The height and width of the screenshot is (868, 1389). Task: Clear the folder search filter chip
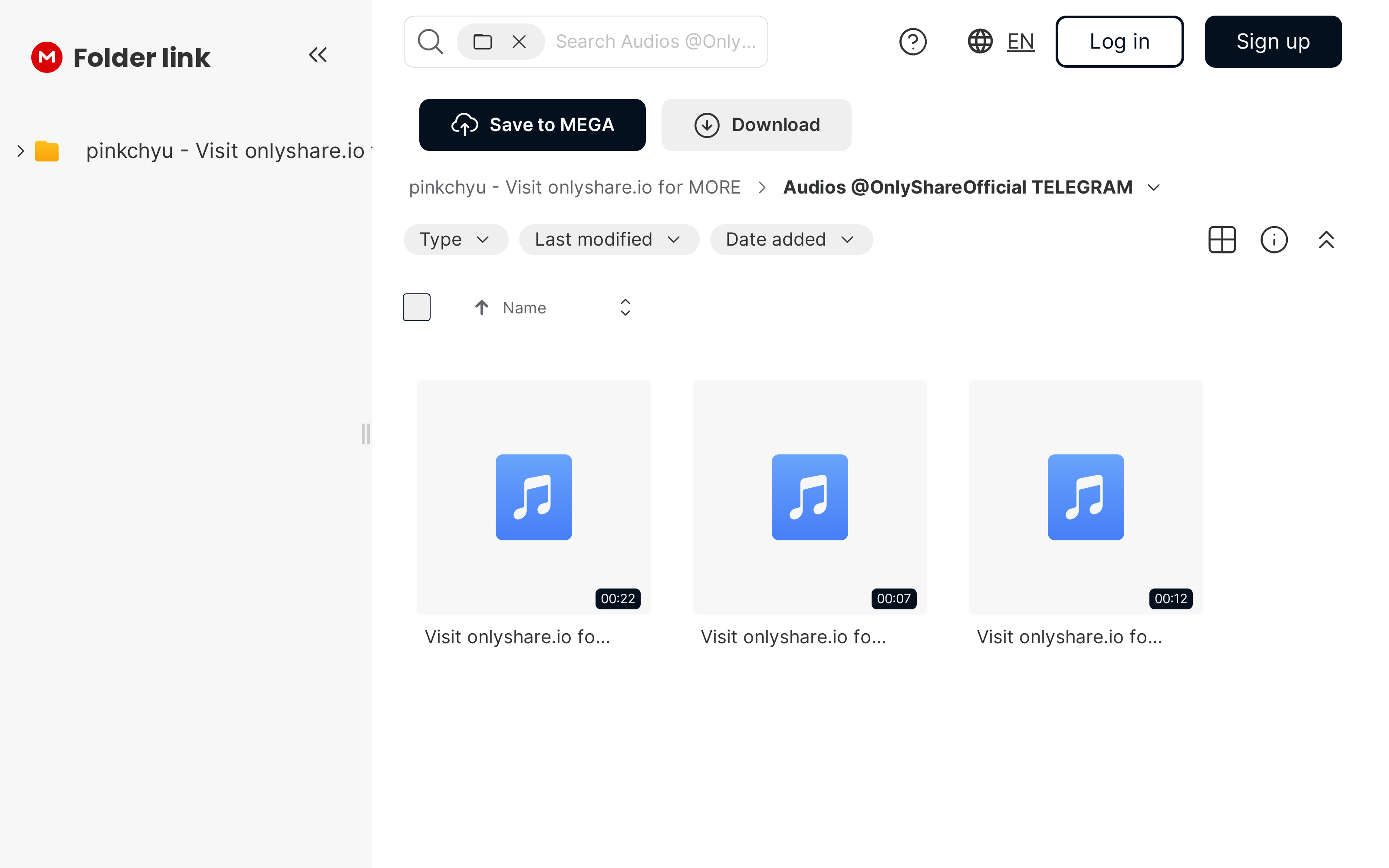tap(519, 41)
